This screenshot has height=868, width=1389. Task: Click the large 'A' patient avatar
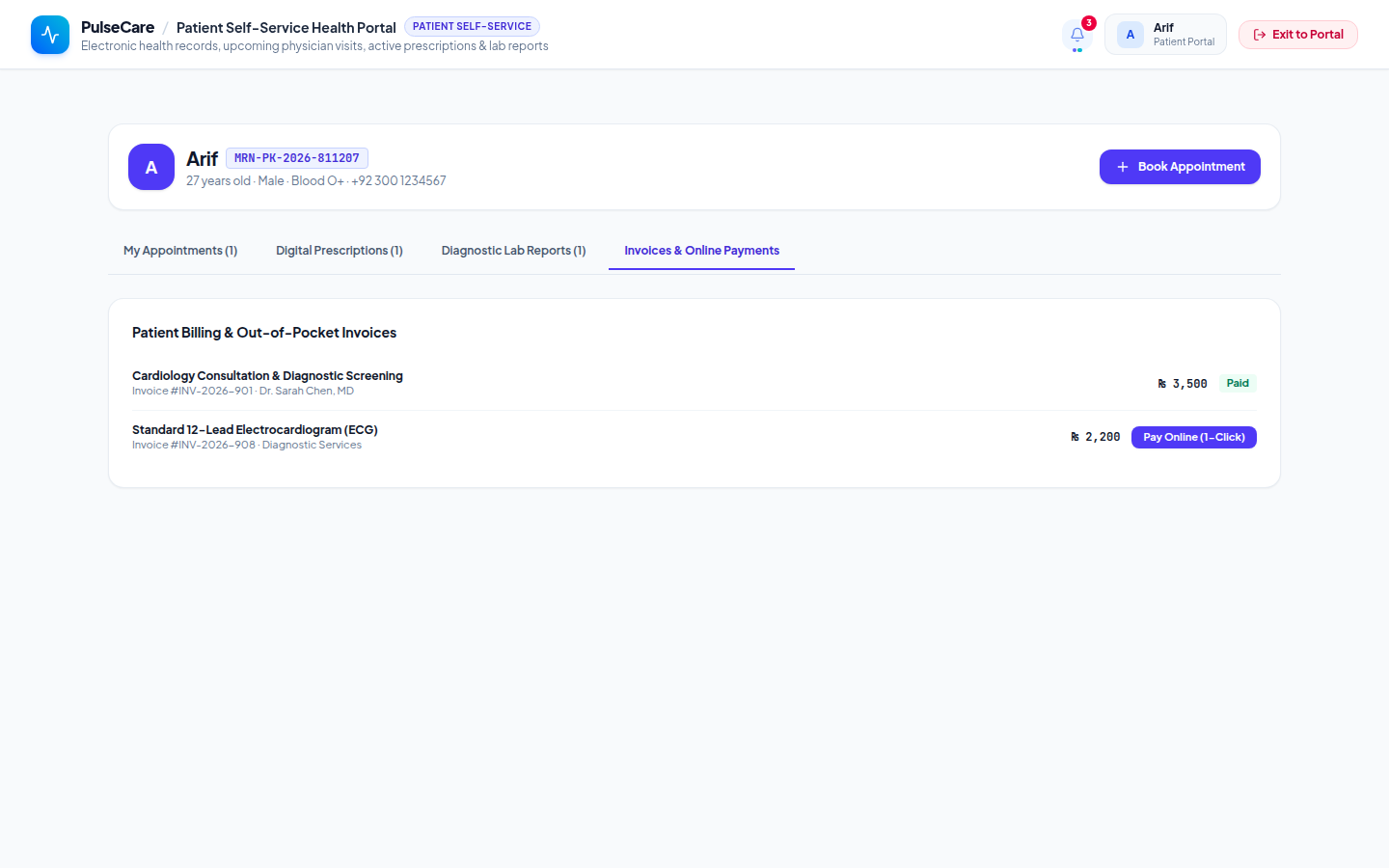pyautogui.click(x=151, y=167)
